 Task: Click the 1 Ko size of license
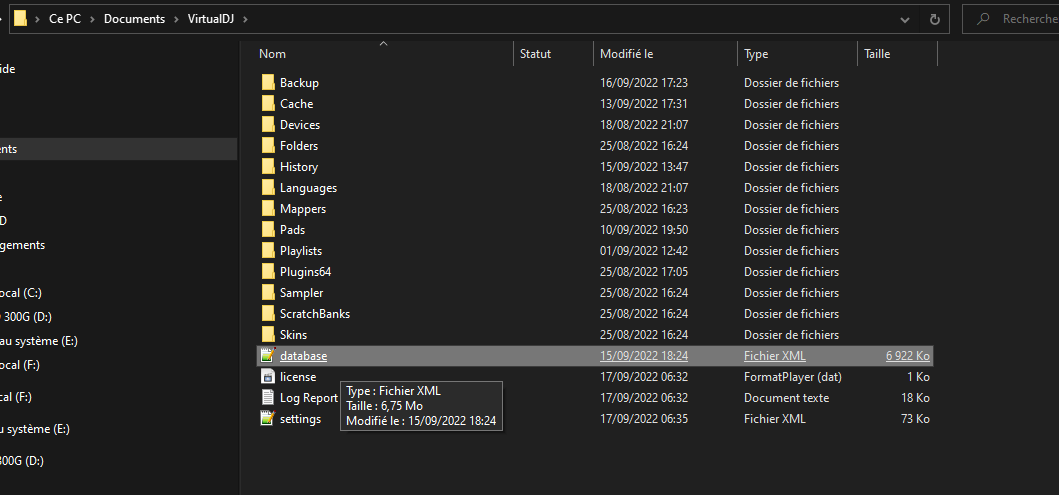[x=919, y=377]
